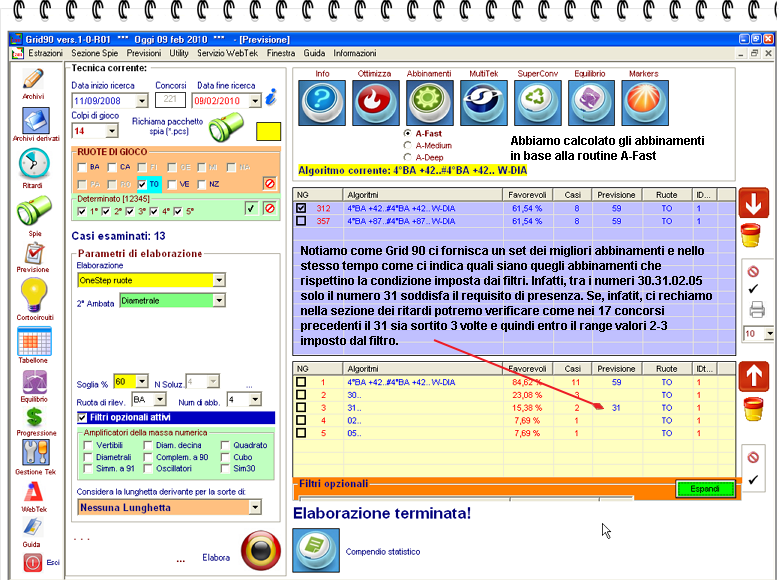The height and width of the screenshot is (580, 779).
Task: Click the Info question mark button
Action: coord(322,103)
